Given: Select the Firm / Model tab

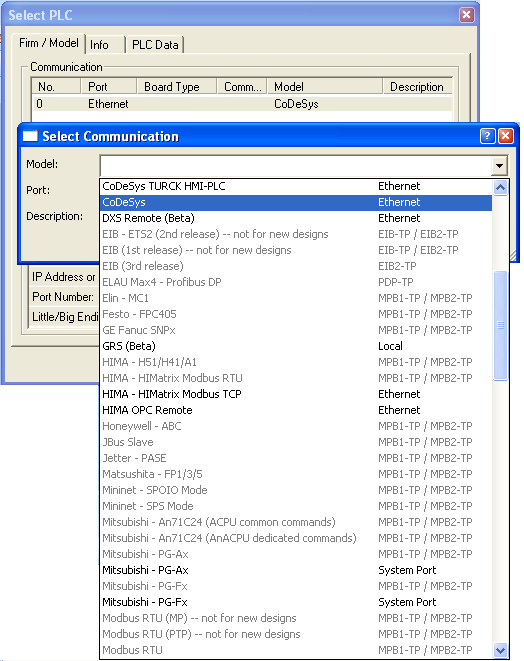Looking at the screenshot, I should (x=48, y=43).
